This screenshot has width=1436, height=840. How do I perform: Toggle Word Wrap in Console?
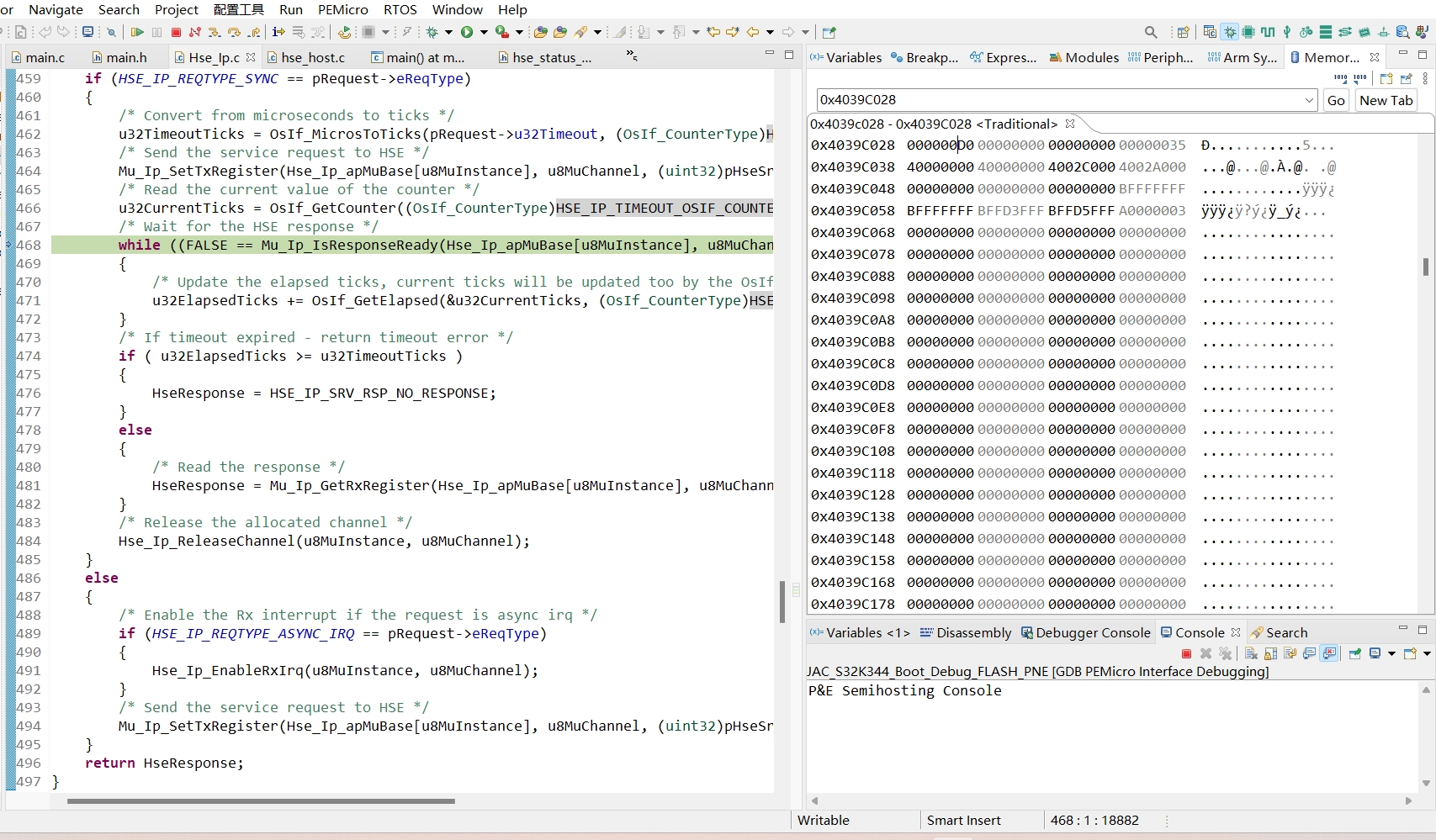1290,653
